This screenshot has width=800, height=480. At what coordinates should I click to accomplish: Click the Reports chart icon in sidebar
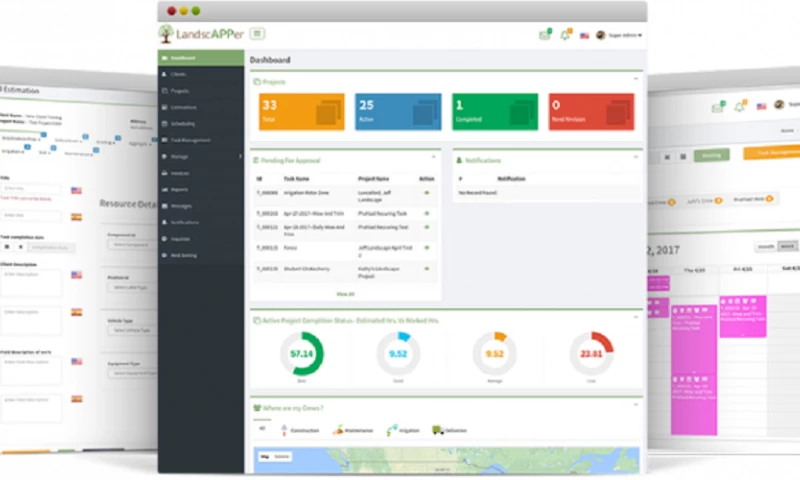[164, 189]
